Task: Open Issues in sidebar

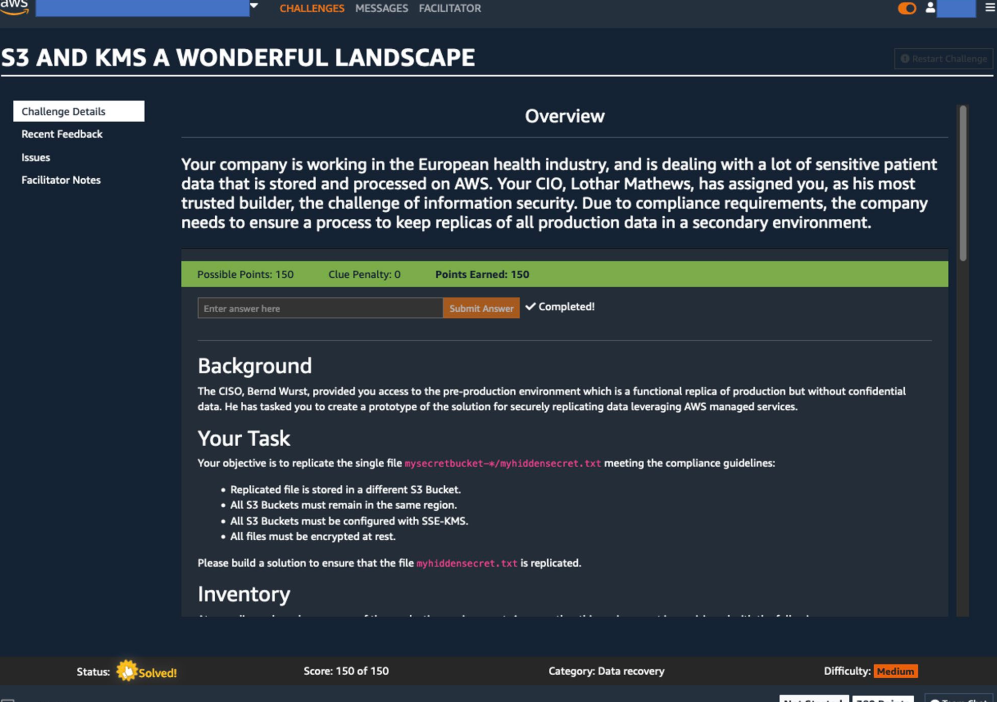Action: pyautogui.click(x=36, y=157)
